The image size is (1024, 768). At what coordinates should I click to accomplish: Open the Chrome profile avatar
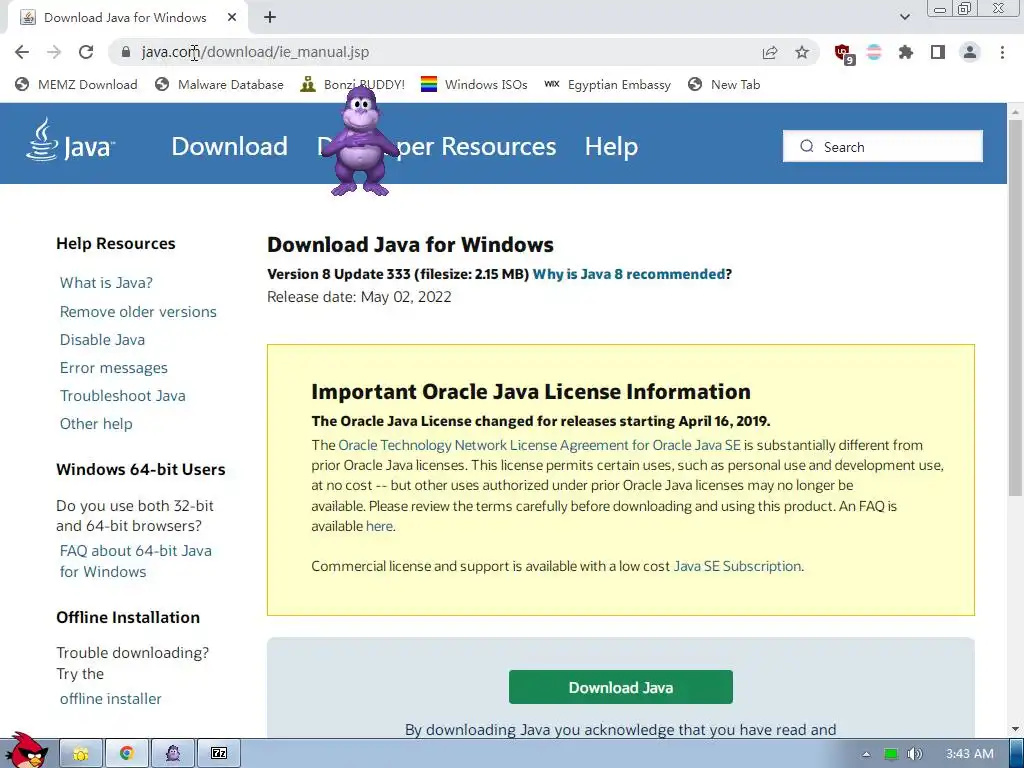(x=970, y=52)
